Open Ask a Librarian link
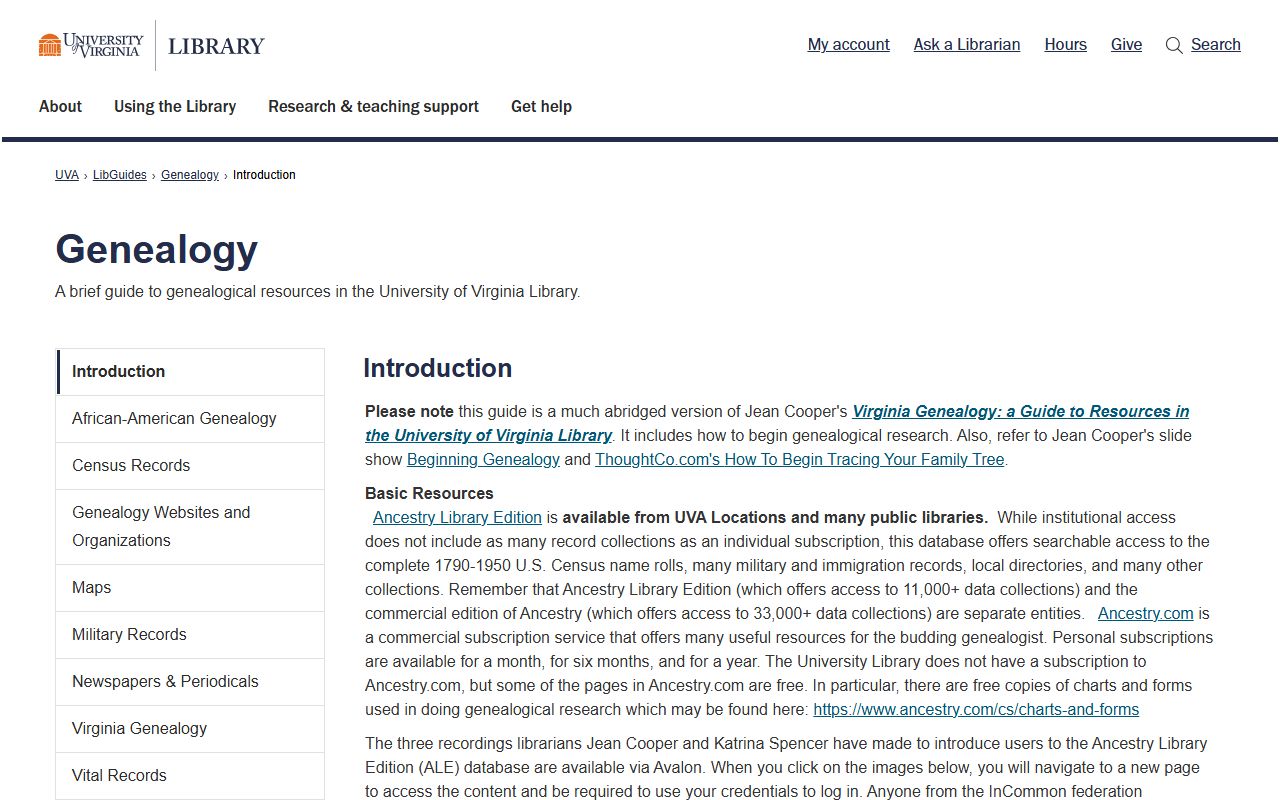 967,44
